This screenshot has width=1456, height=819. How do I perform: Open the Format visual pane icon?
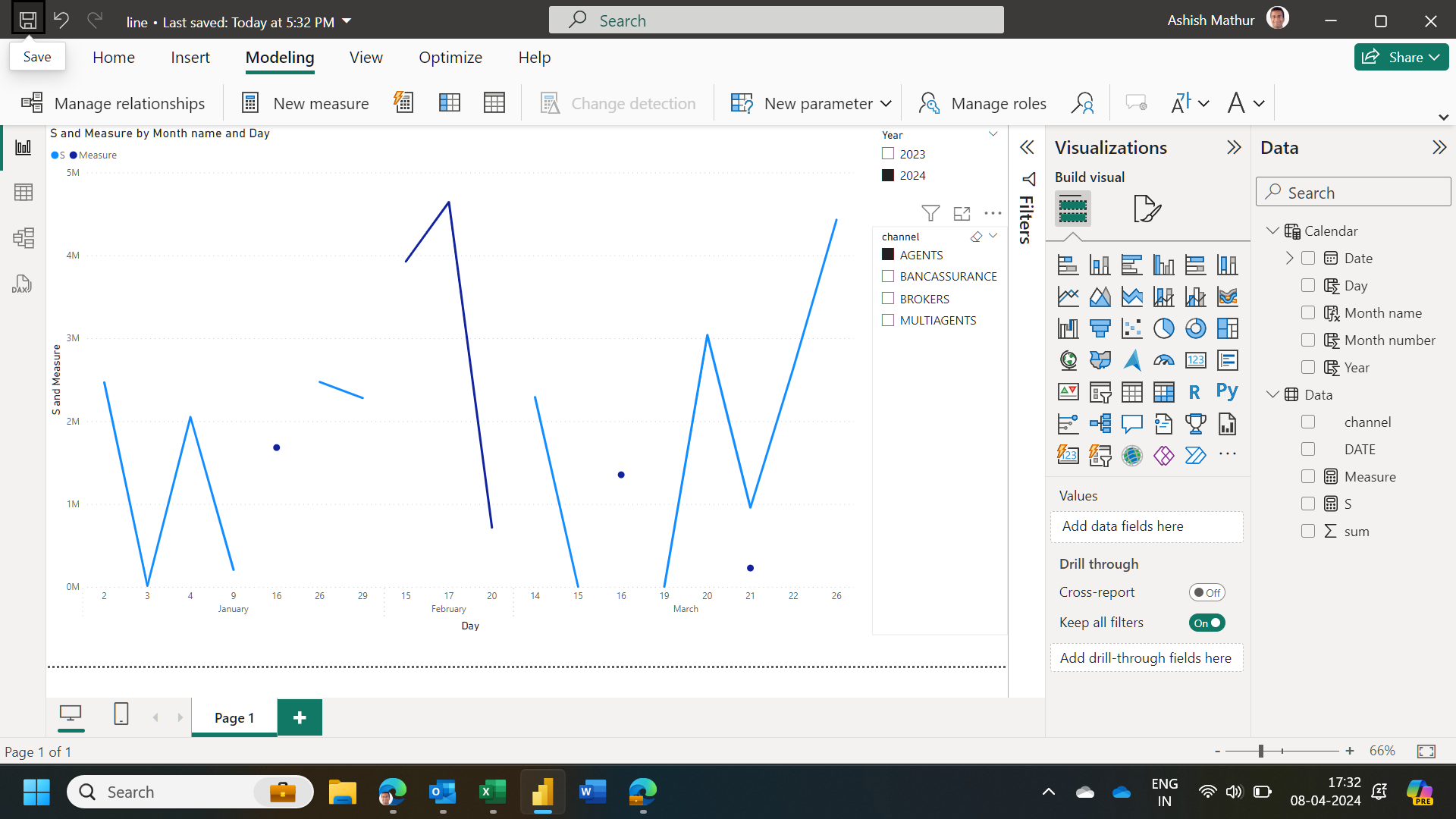[x=1147, y=209]
